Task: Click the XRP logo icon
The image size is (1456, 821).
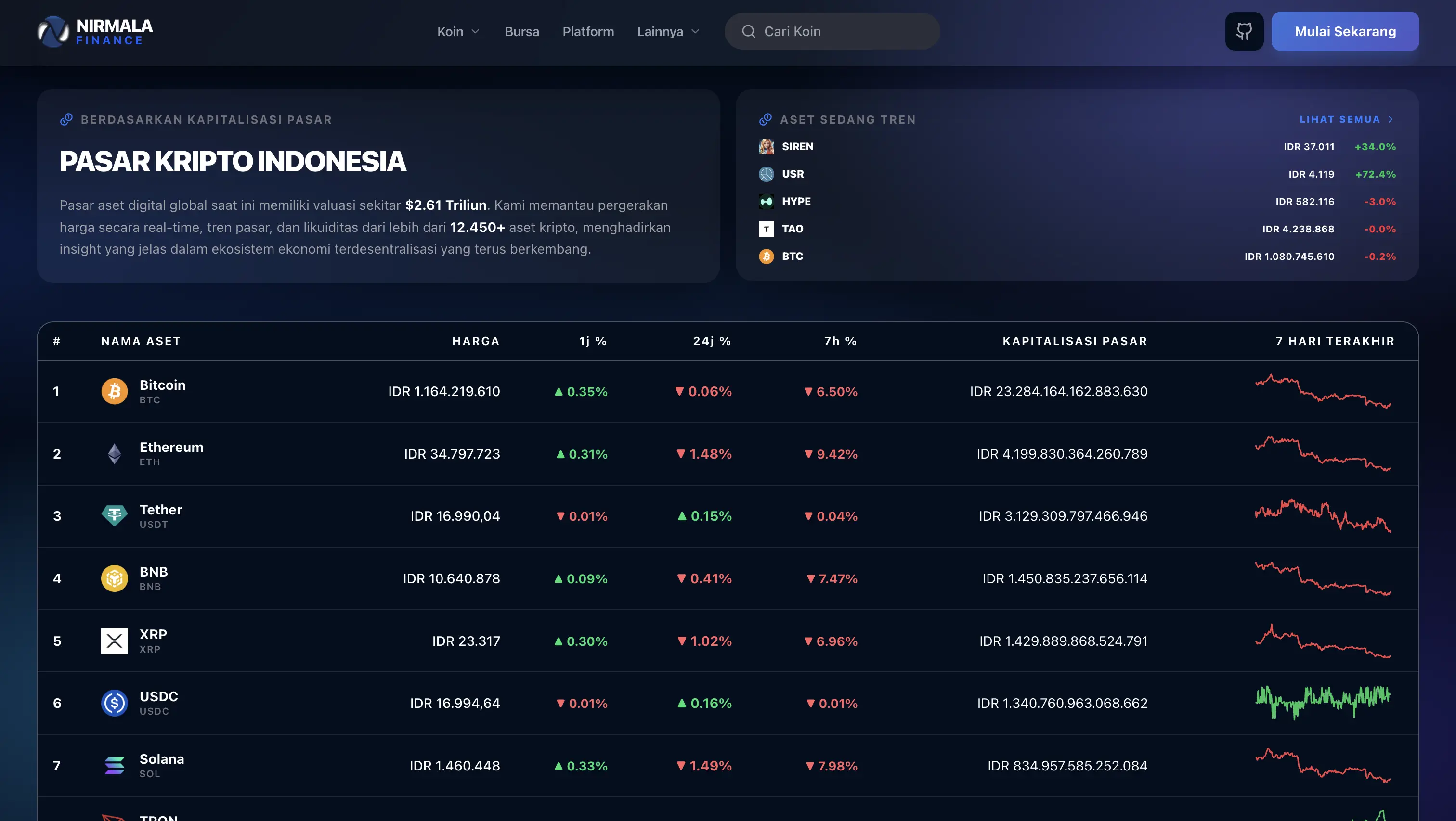Action: point(114,641)
